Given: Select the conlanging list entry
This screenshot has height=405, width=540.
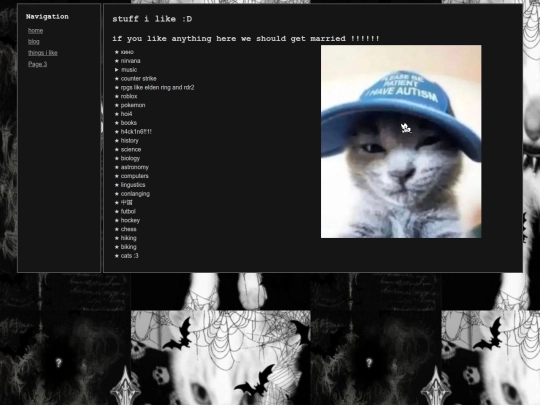Looking at the screenshot, I should click(x=135, y=194).
